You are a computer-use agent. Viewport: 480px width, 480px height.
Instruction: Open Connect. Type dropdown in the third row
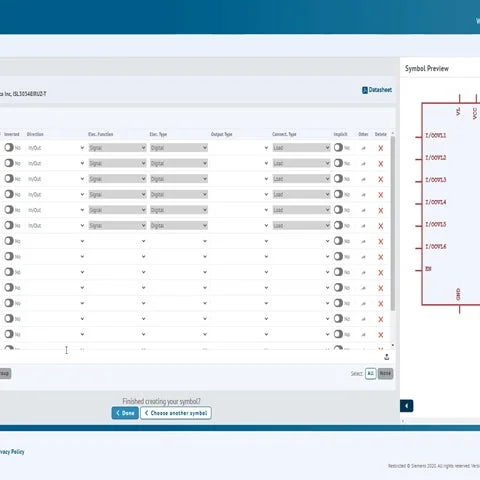click(301, 179)
